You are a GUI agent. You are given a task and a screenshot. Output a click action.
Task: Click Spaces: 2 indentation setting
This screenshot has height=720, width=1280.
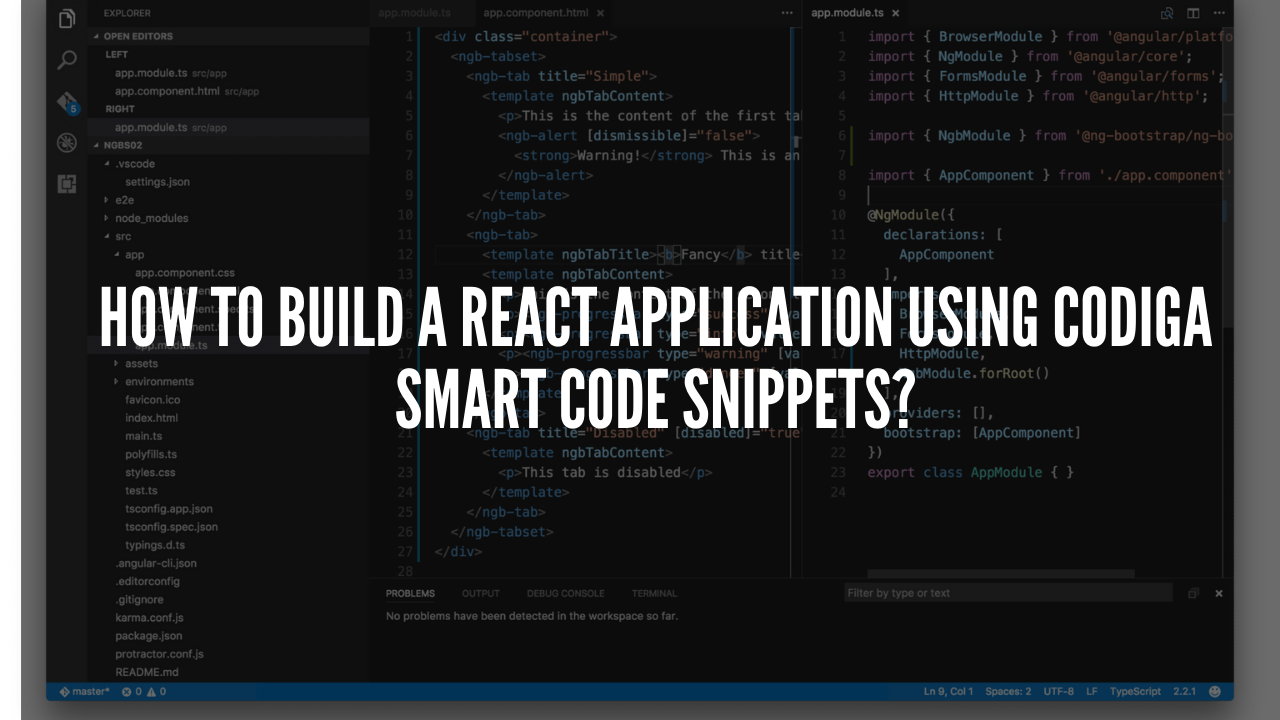(x=1008, y=691)
